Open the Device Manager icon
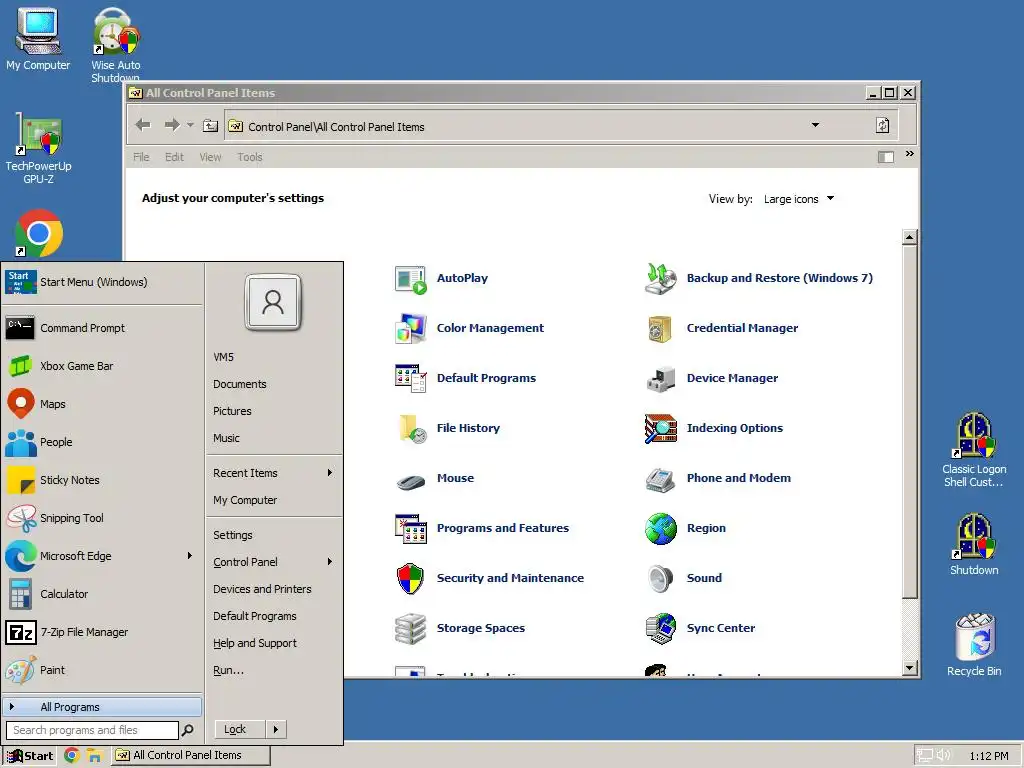The image size is (1024, 768). (660, 378)
